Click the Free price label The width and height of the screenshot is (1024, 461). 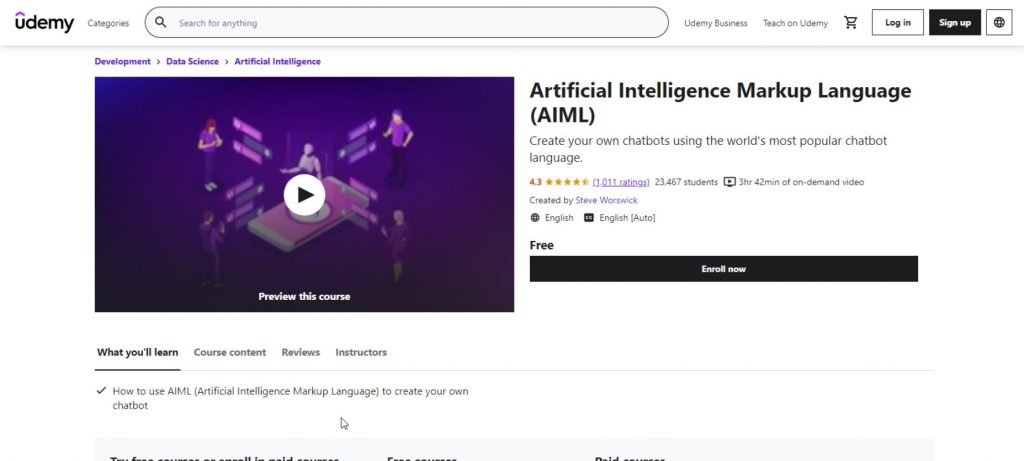(x=541, y=246)
